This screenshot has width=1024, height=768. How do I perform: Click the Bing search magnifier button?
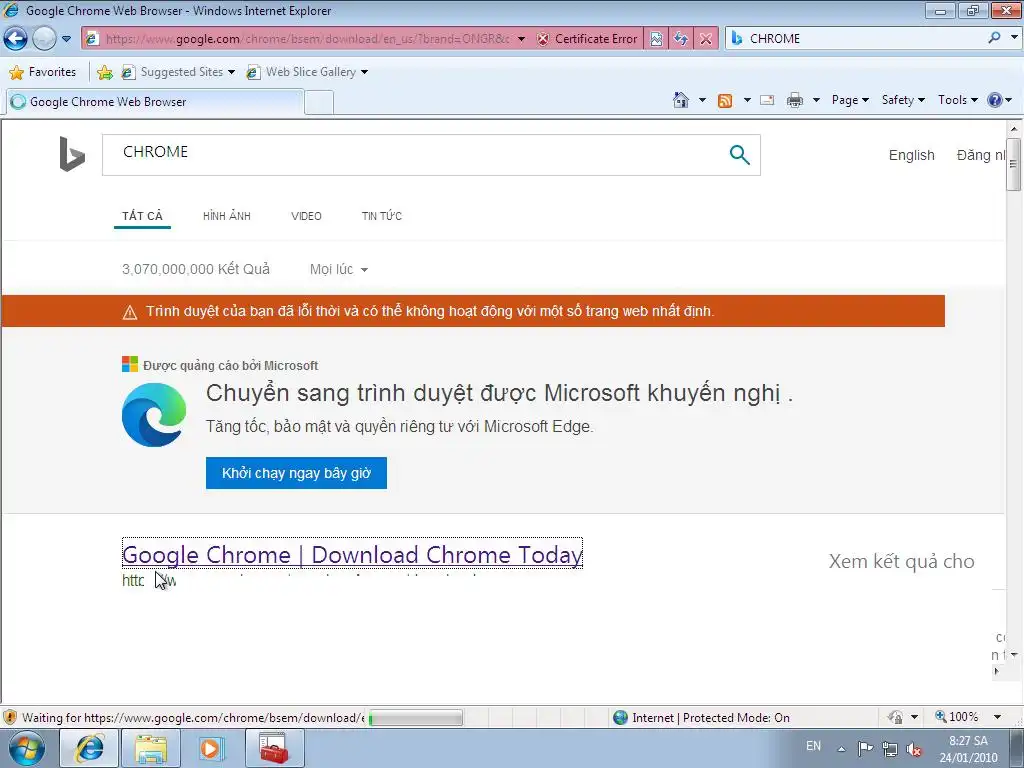coord(739,155)
